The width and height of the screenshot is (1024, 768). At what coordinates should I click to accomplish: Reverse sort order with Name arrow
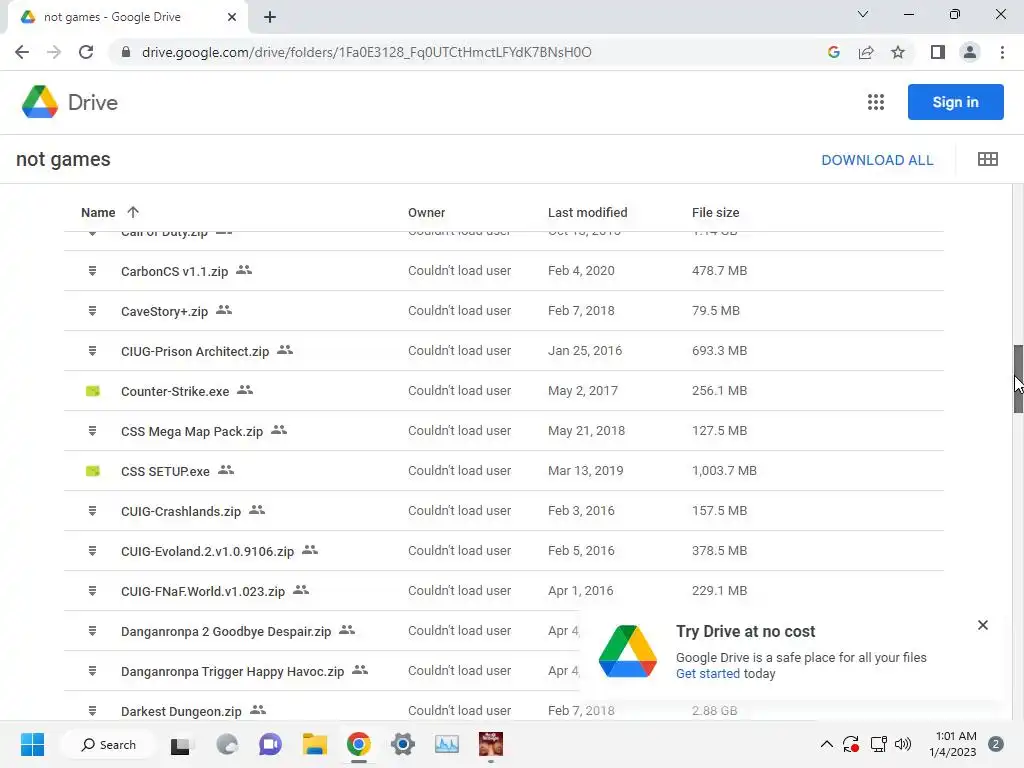pyautogui.click(x=133, y=212)
